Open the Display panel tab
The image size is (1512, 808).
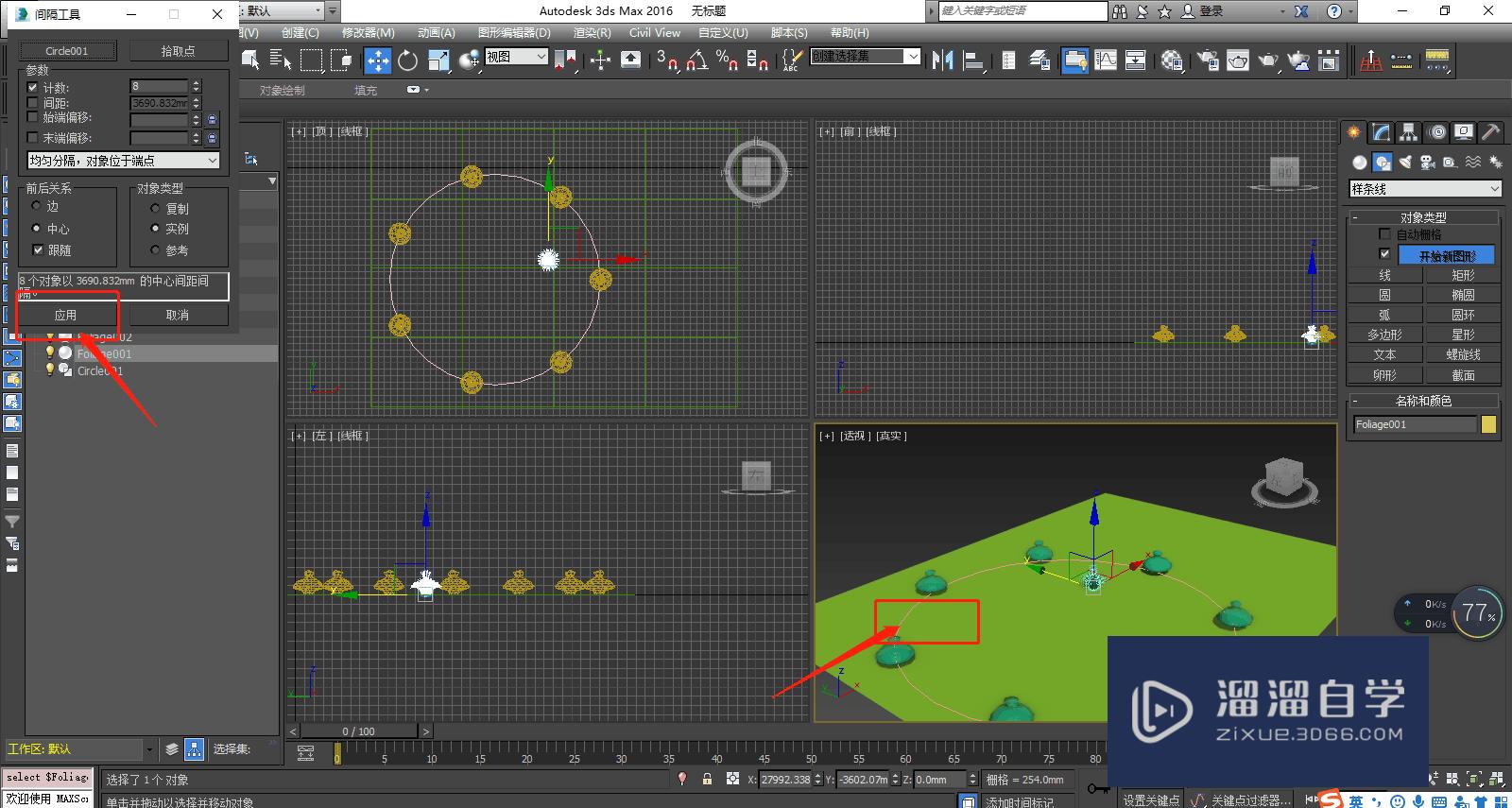1464,132
